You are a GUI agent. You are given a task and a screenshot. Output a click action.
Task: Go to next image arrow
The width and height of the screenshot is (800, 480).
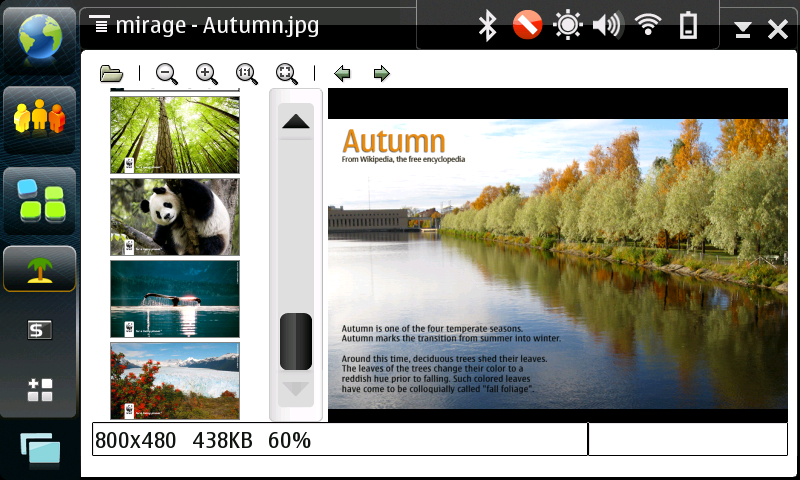[x=381, y=73]
